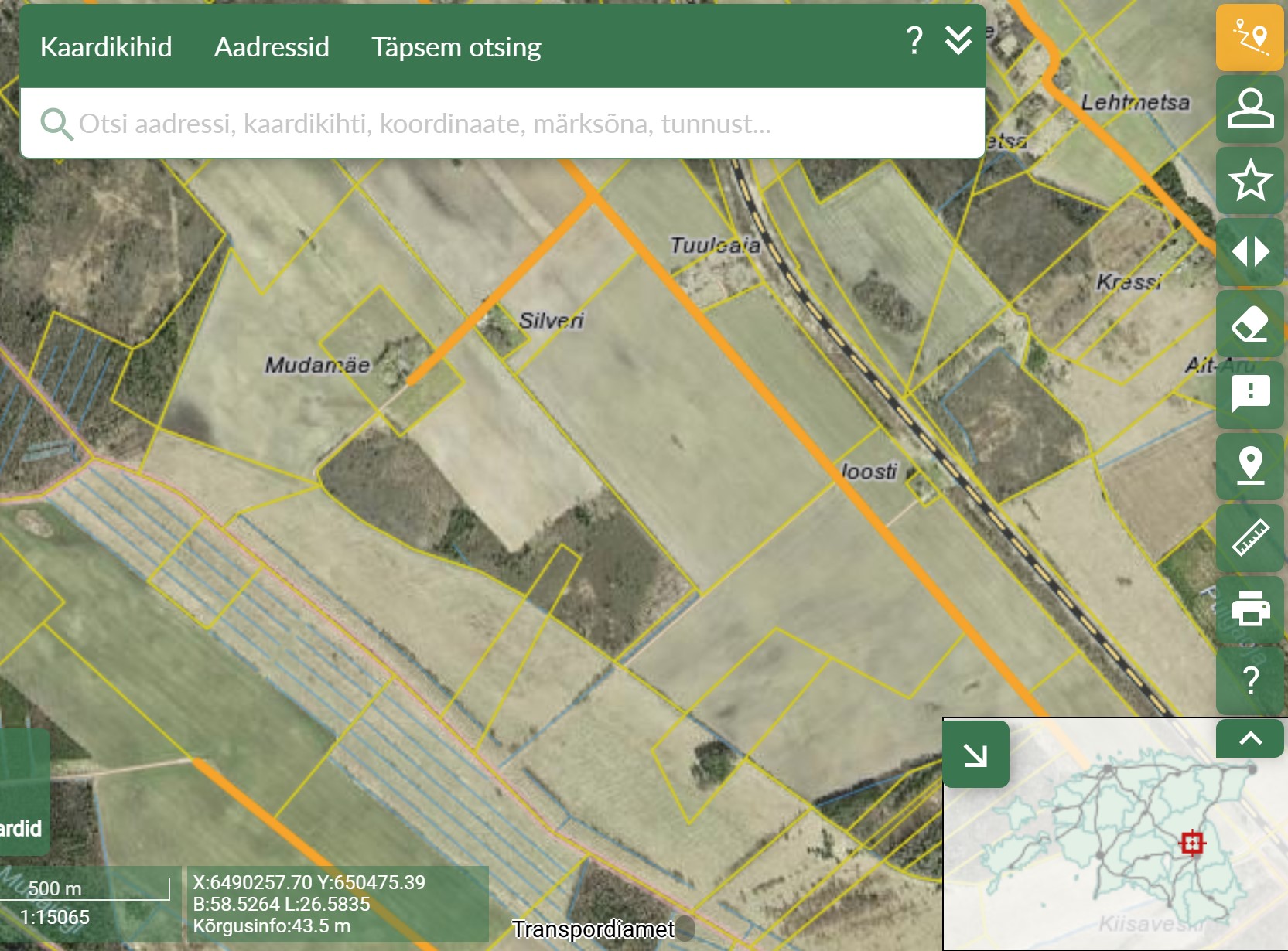Screen dimensions: 1288x951
Task: Minimize overview map with diagonal arrow button
Action: click(x=976, y=755)
